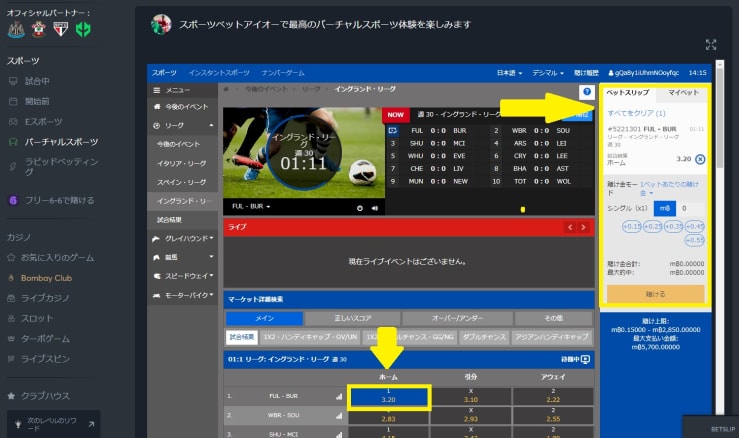Expand the モーターバイク section
Image resolution: width=739 pixels, height=438 pixels.
182,295
